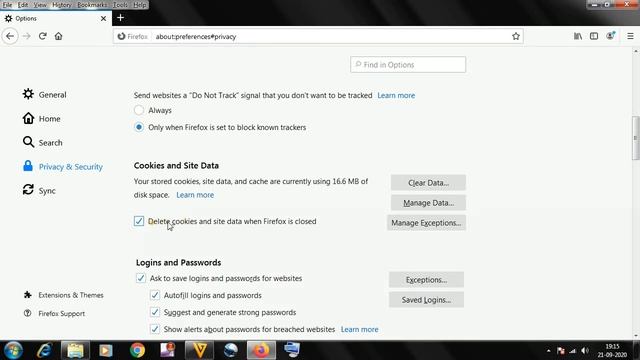Open the home page using the house icon
This screenshot has width=640, height=360.
click(58, 36)
